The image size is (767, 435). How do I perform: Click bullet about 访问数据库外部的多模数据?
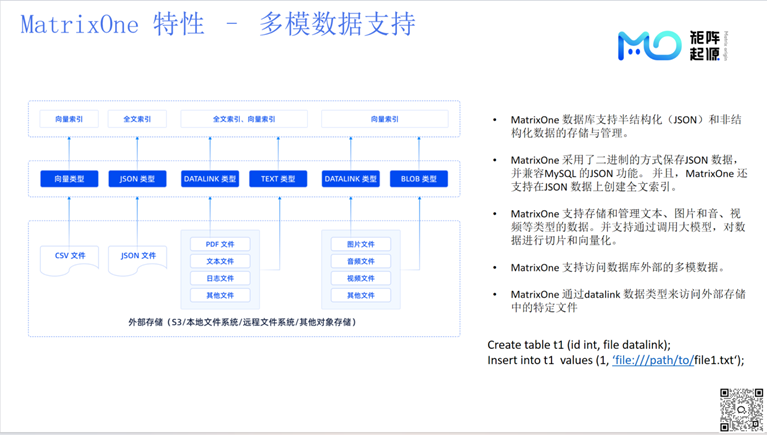point(618,267)
